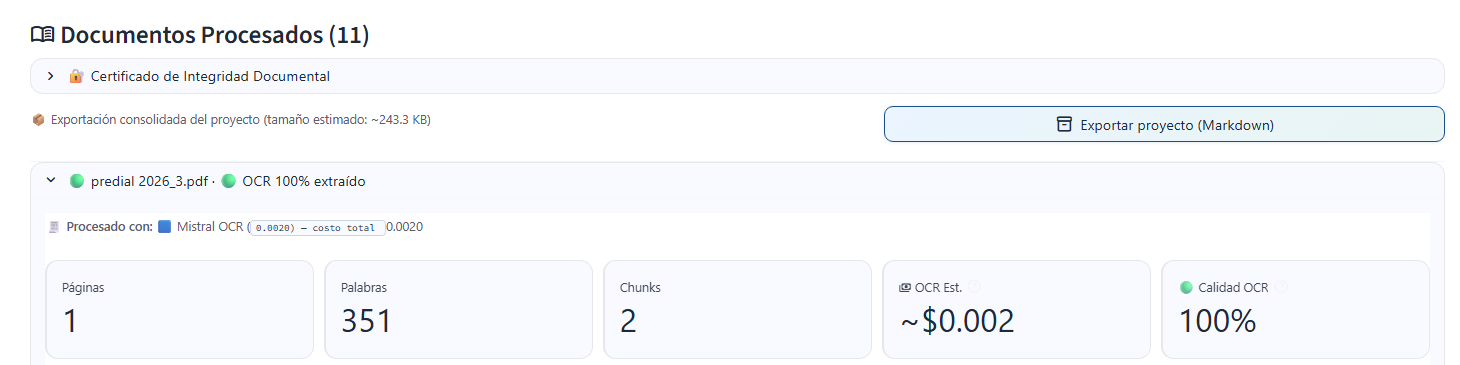The height and width of the screenshot is (365, 1460).
Task: Click the green status dot before predial 2026_3.pdf
Action: pyautogui.click(x=77, y=181)
